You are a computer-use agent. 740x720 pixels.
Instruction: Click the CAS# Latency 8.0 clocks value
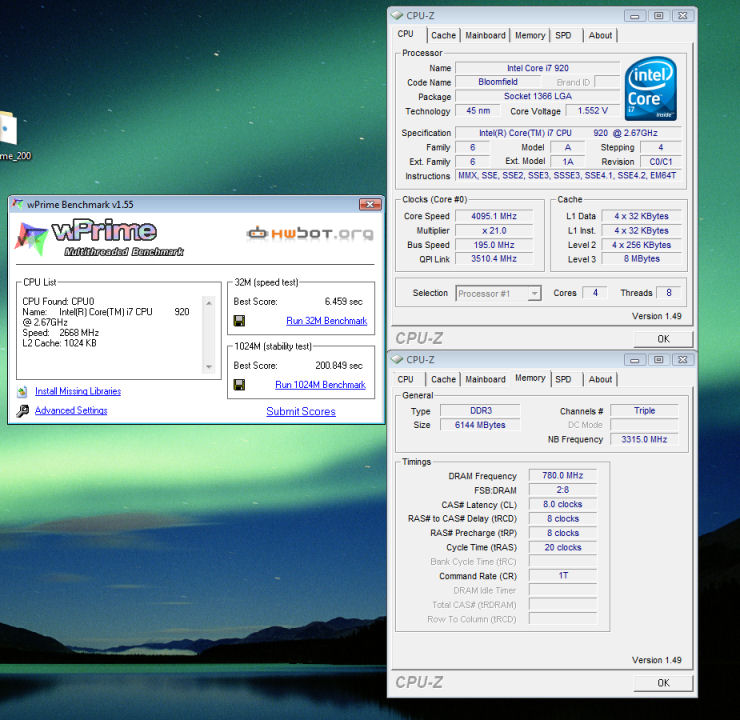tap(563, 504)
